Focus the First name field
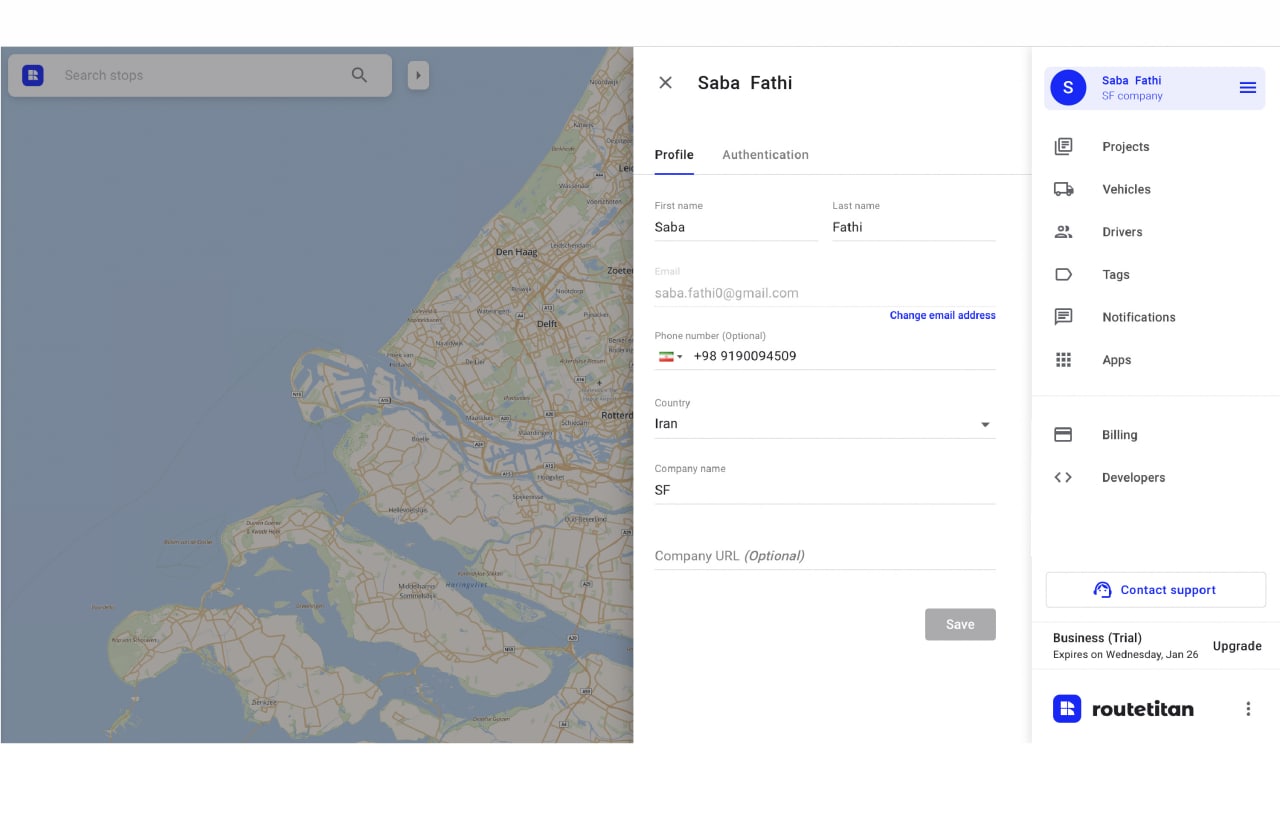Image resolution: width=1280 pixels, height=817 pixels. (736, 227)
